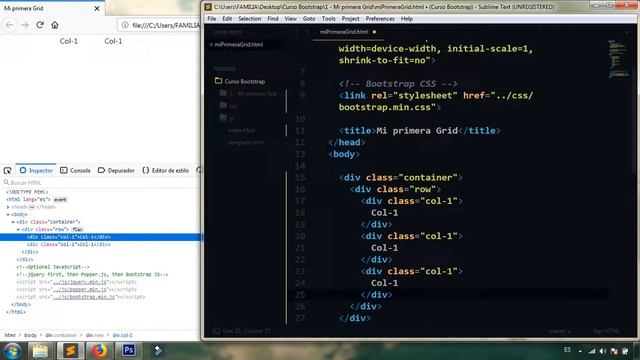Open the Selection menu

coord(249,19)
